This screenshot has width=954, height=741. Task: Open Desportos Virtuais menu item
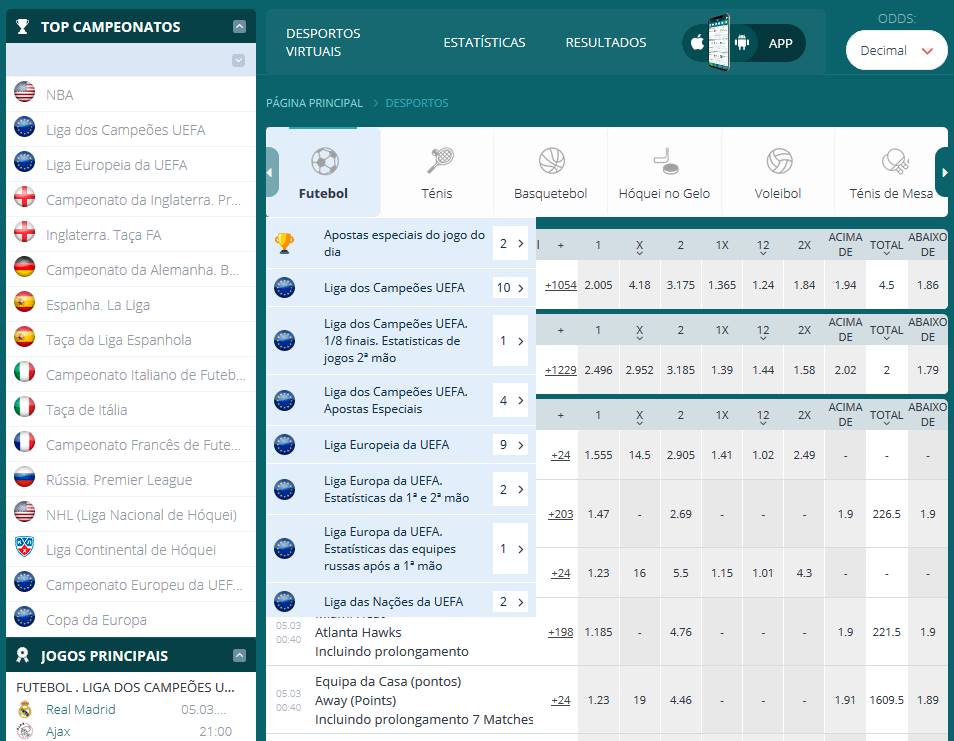point(323,42)
